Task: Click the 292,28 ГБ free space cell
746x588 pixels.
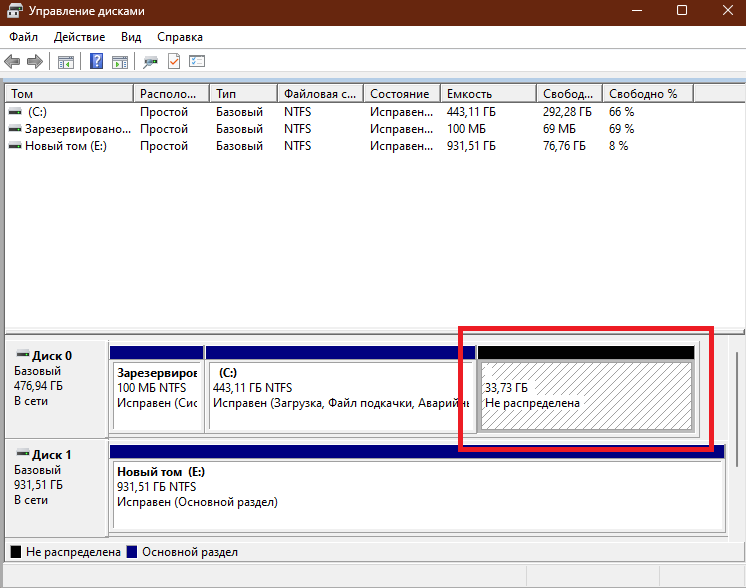Action: tap(567, 112)
